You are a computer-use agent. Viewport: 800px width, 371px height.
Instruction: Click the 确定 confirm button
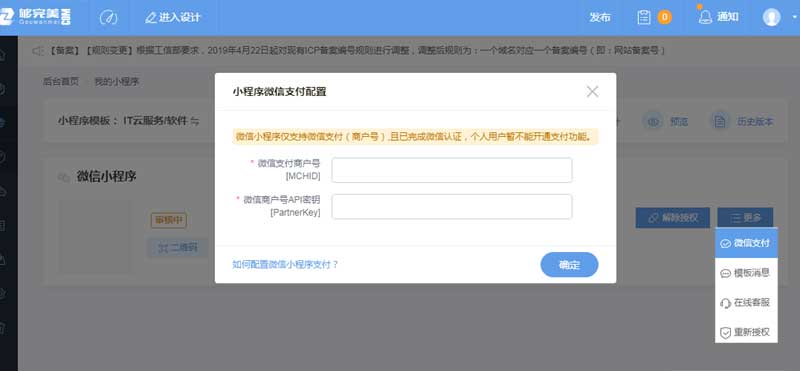coord(569,265)
